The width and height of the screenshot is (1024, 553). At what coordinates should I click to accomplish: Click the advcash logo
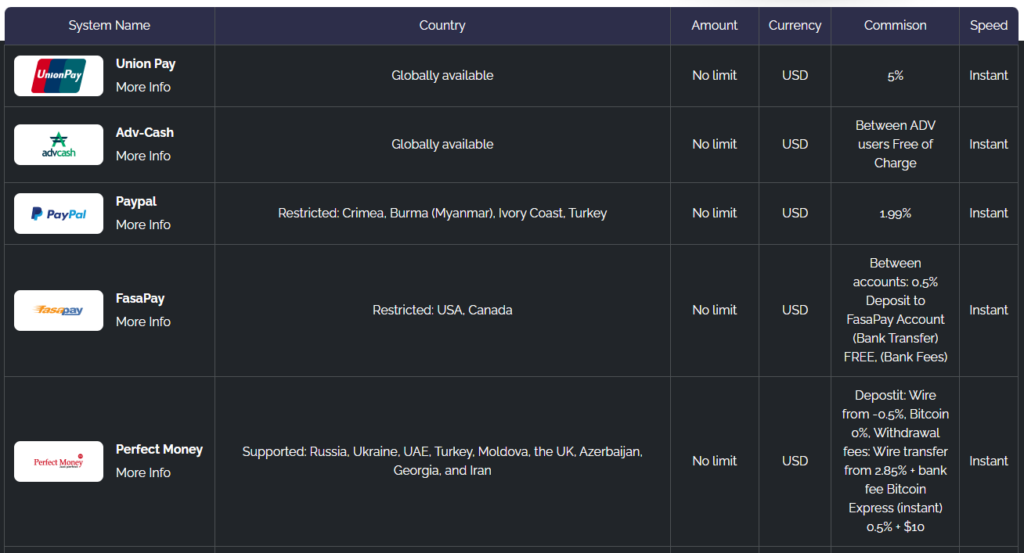pyautogui.click(x=59, y=144)
